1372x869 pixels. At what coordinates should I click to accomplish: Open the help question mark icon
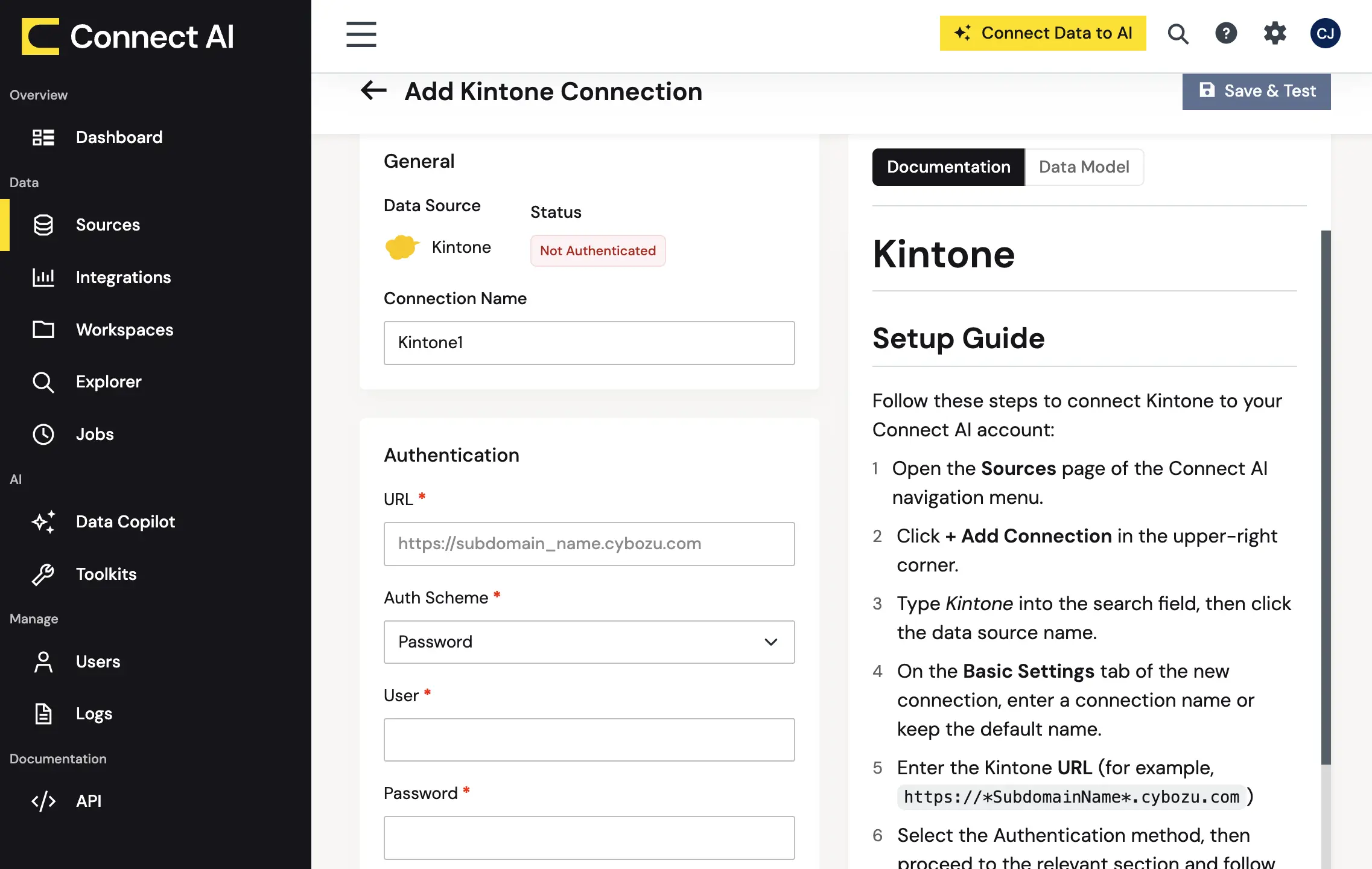pos(1226,33)
